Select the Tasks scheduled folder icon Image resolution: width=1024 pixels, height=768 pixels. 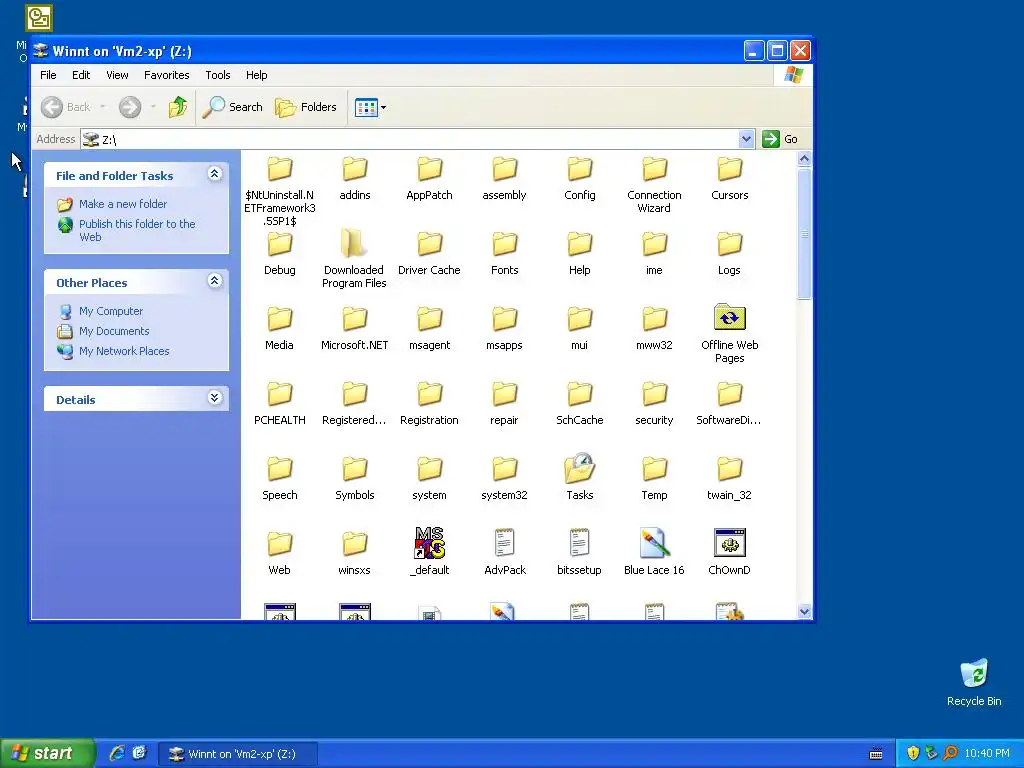(x=579, y=468)
